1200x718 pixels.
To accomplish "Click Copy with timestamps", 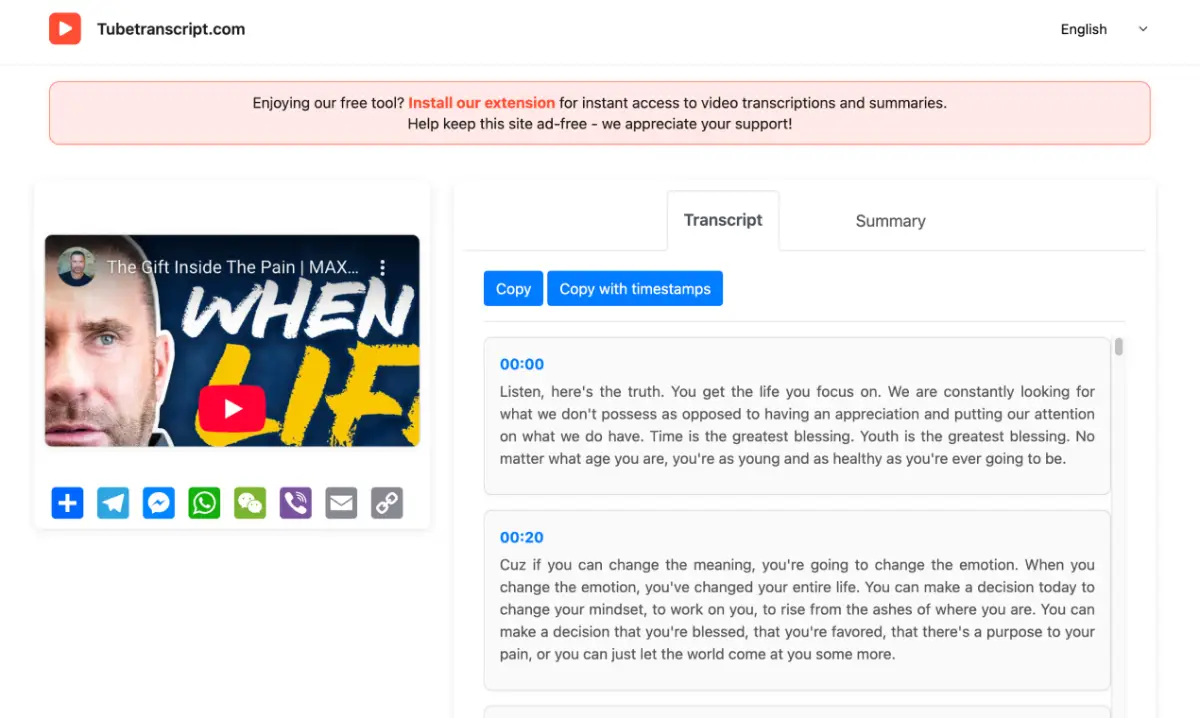I will tap(634, 288).
